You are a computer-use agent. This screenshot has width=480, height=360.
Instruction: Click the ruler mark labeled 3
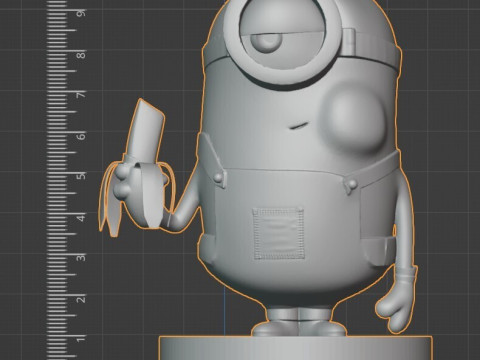pos(82,258)
